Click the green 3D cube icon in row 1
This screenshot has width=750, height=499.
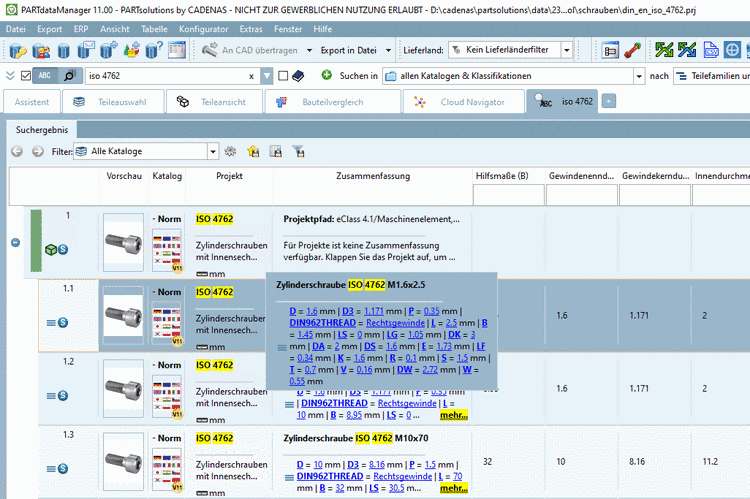pos(49,249)
